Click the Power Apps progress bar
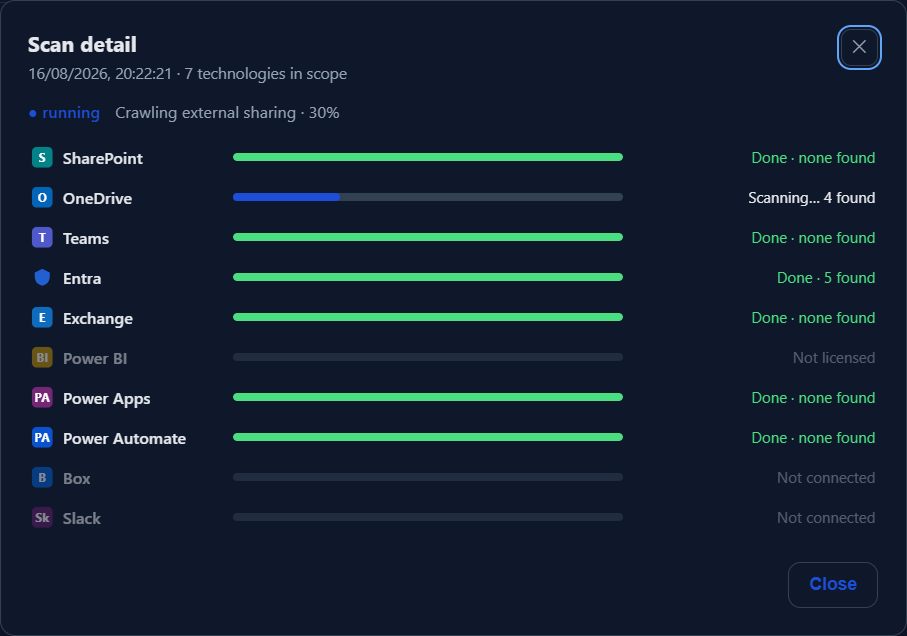The height and width of the screenshot is (636, 907). (427, 397)
